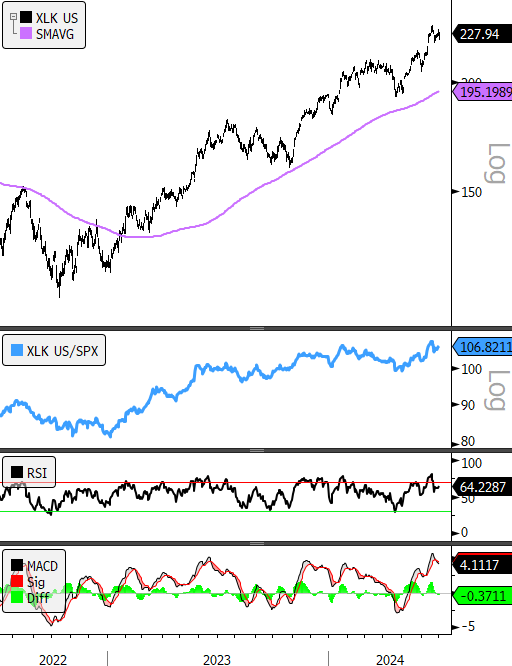
Task: Click the -0.3711 Diff value tag
Action: (483, 596)
